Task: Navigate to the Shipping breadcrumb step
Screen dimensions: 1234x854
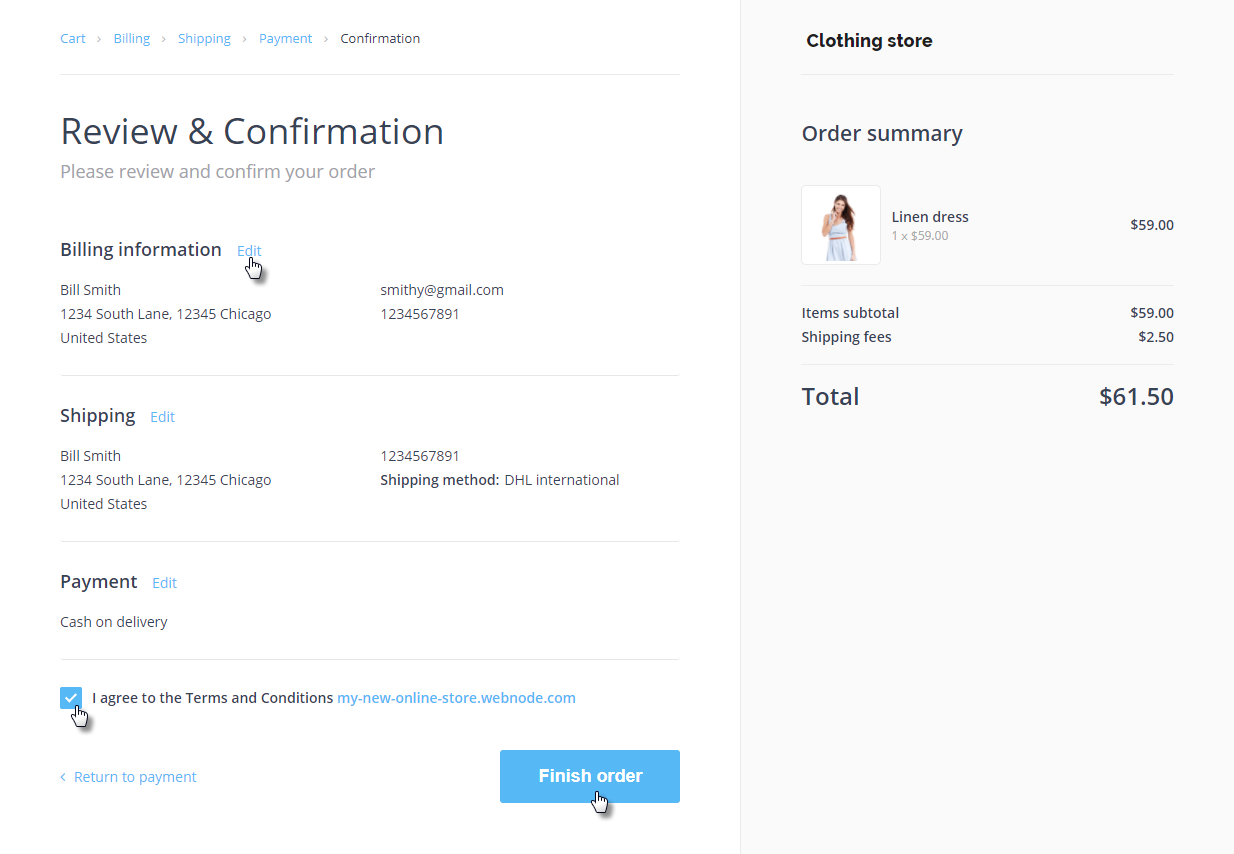Action: point(204,39)
